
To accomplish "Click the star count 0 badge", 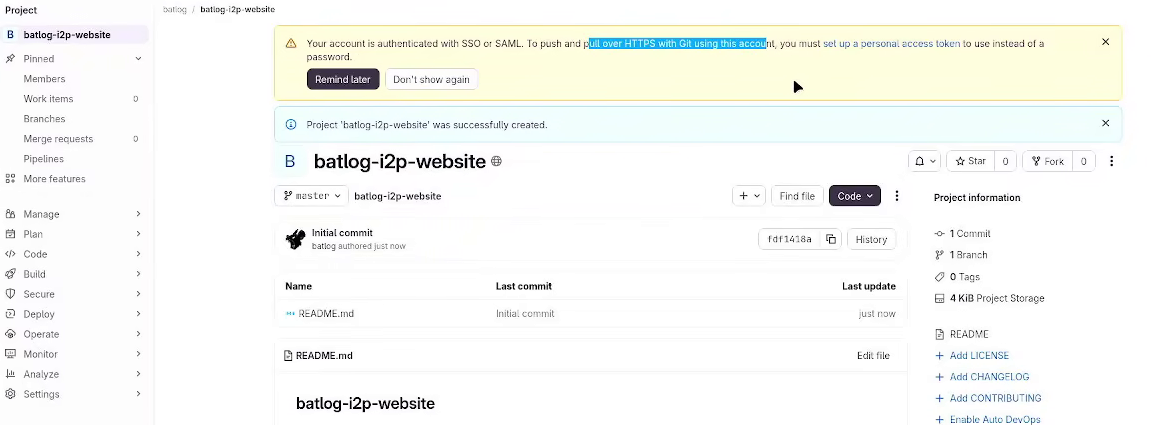I will click(1005, 161).
